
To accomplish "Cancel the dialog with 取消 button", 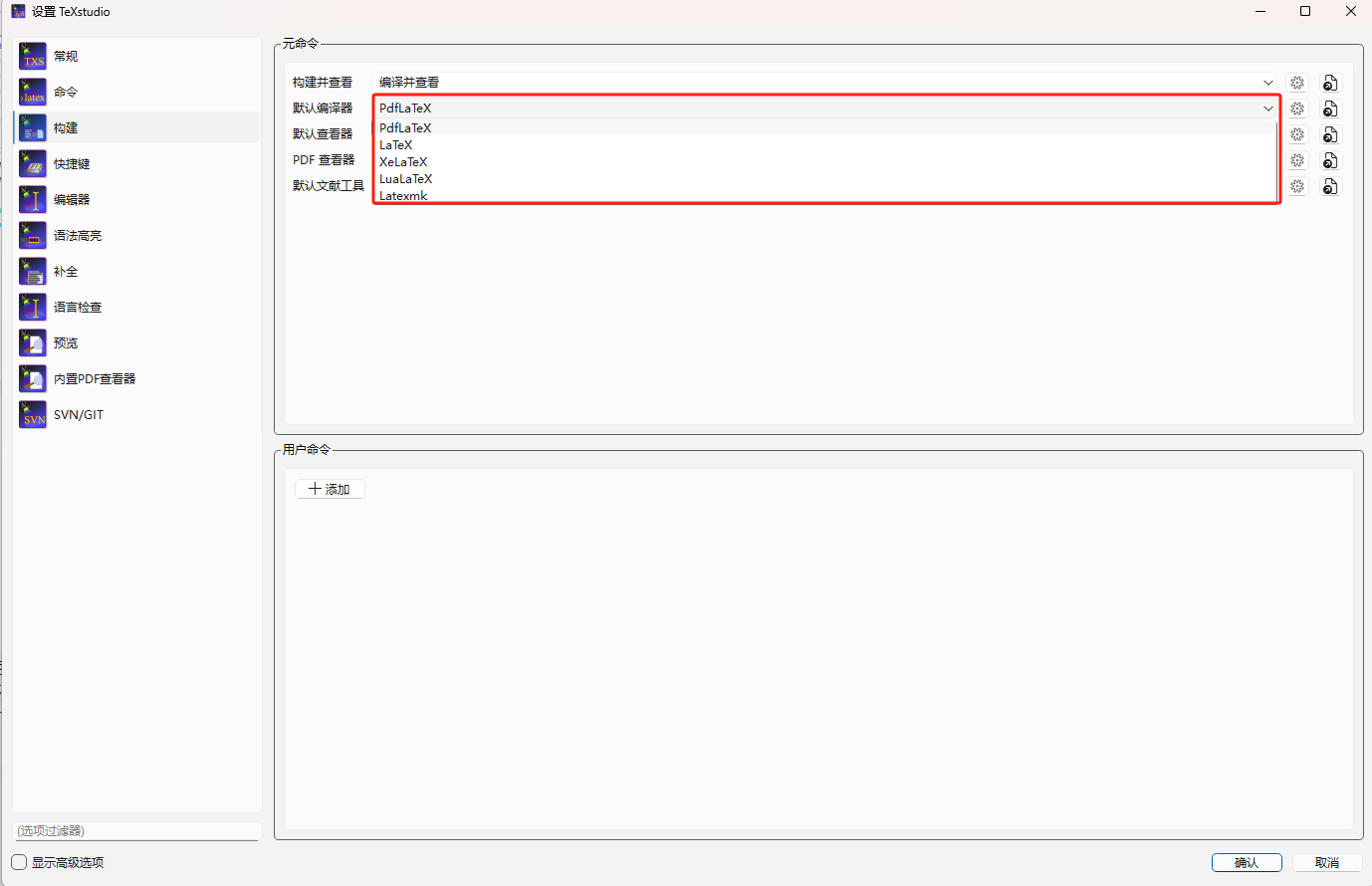I will (x=1327, y=862).
